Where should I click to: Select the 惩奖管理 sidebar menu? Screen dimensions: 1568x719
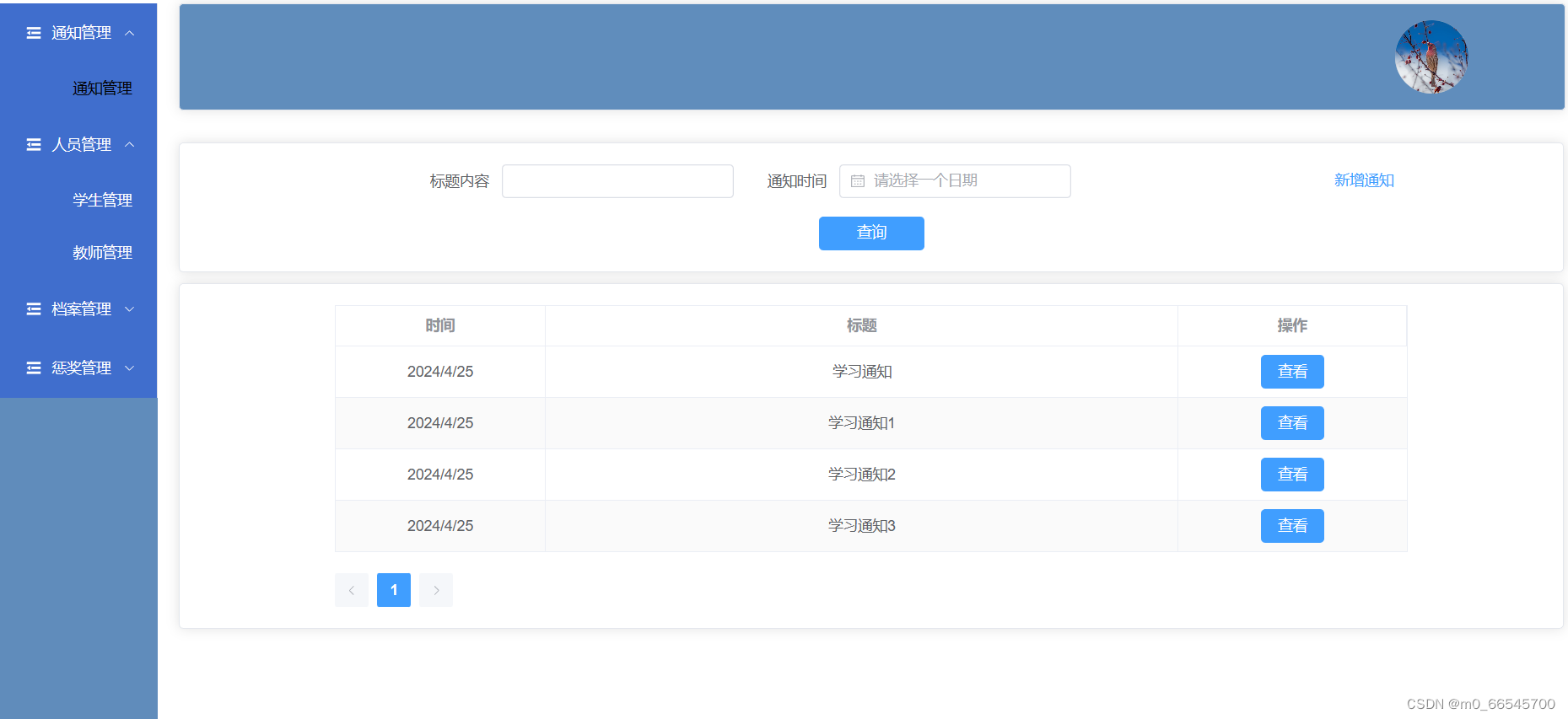(78, 368)
